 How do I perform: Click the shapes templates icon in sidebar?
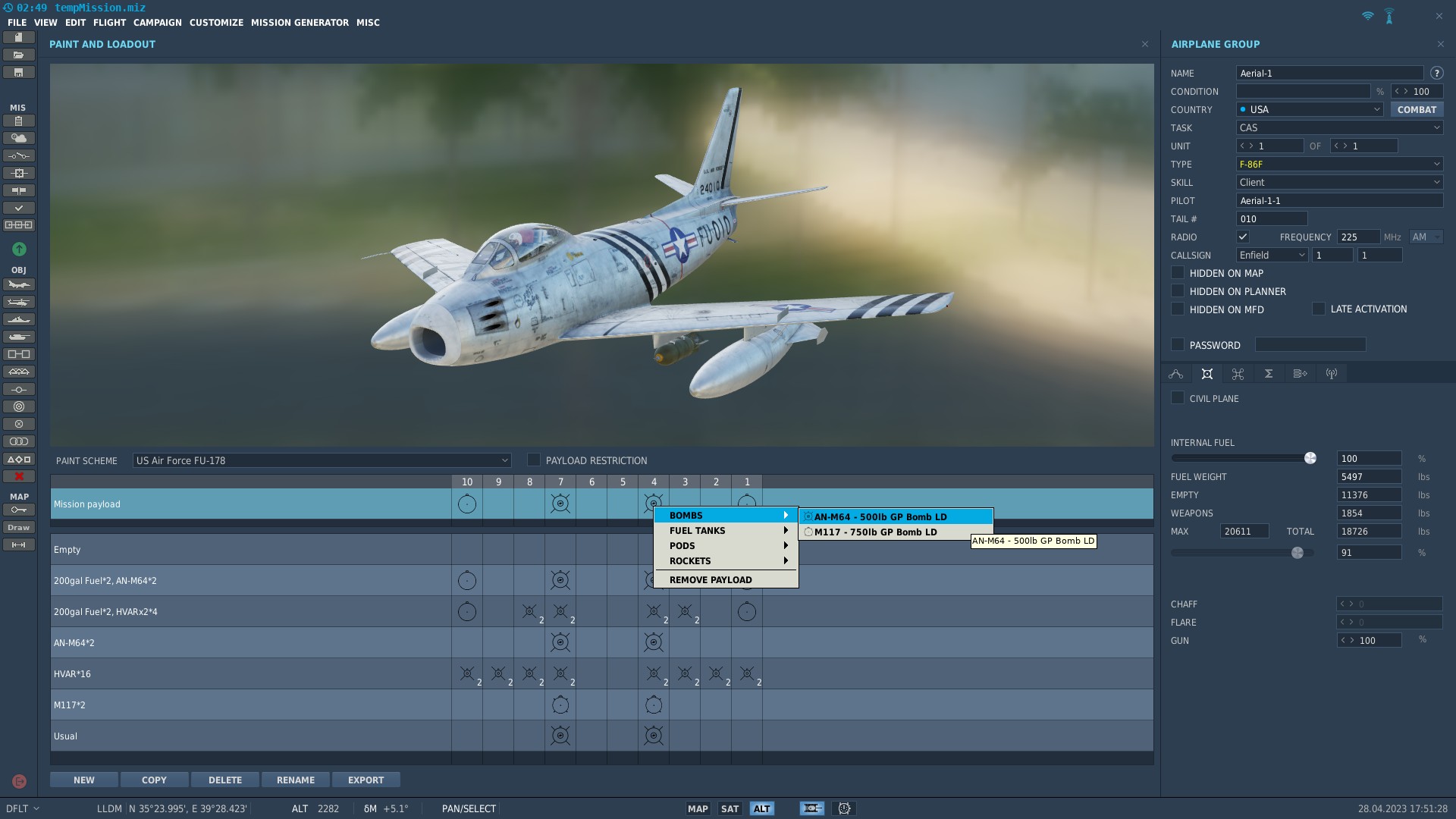(19, 459)
